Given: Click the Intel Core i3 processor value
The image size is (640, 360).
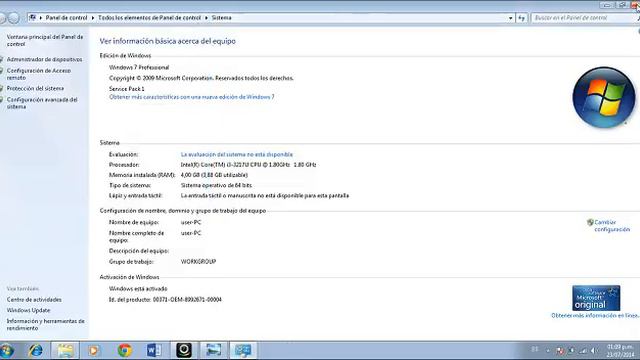Looking at the screenshot, I should click(248, 165).
